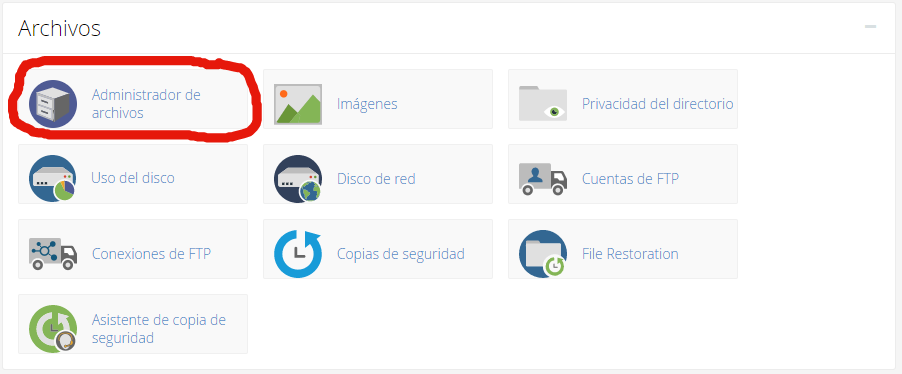
Task: Open the Copias de seguridad link
Action: click(400, 254)
